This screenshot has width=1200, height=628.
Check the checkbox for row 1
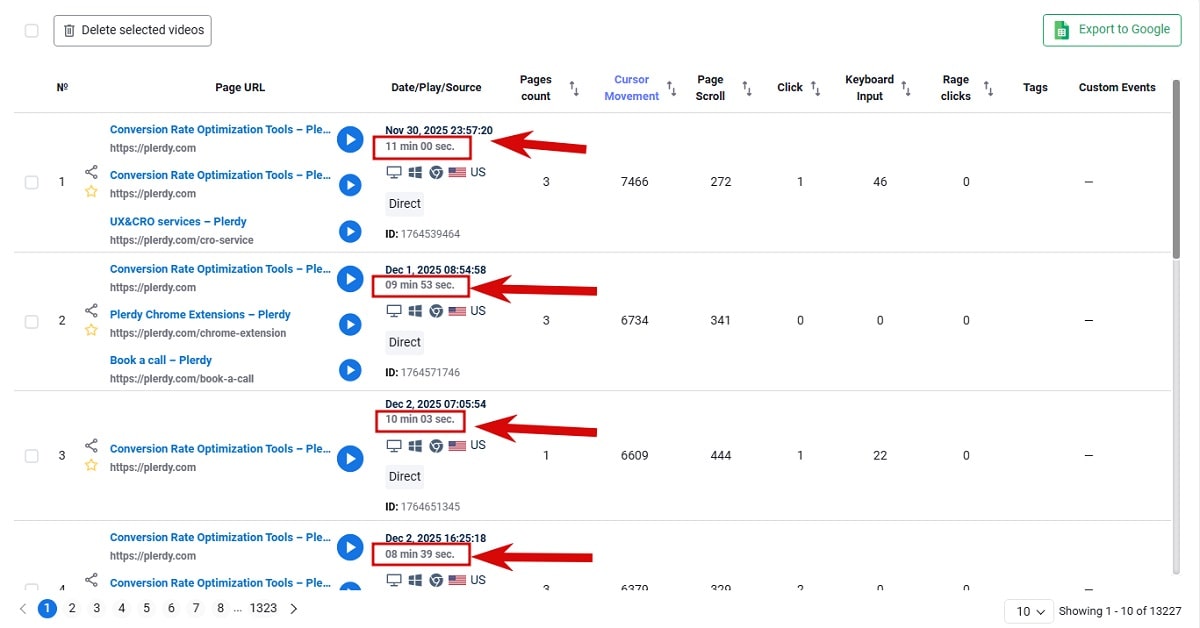pos(31,182)
